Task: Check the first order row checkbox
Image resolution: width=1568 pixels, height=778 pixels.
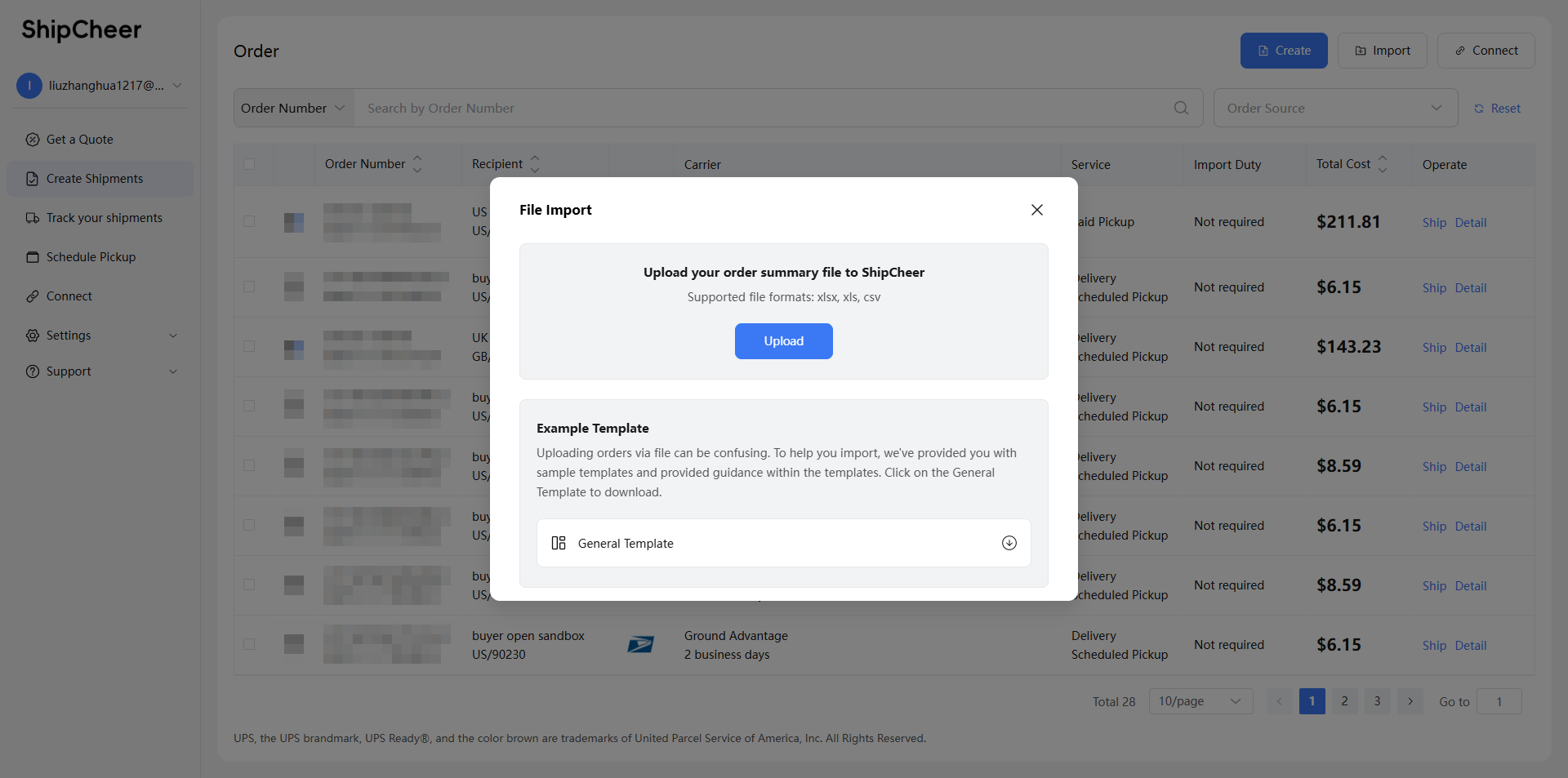Action: pyautogui.click(x=249, y=221)
